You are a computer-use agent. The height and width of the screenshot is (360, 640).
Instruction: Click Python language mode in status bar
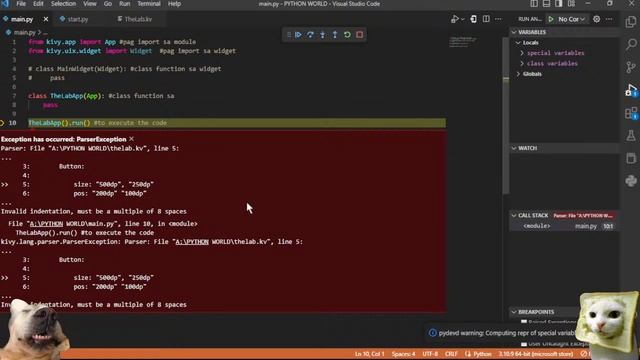point(482,354)
